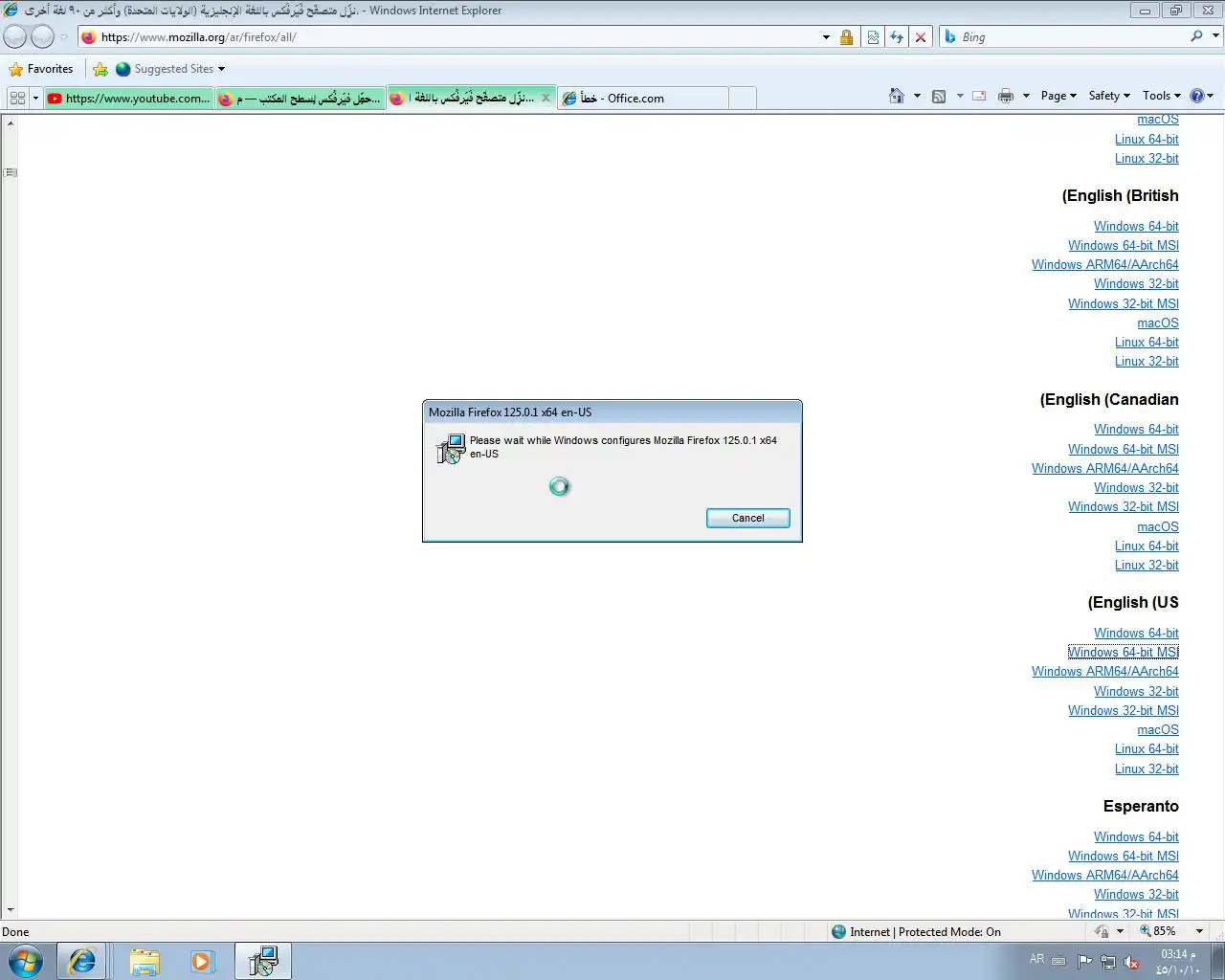The height and width of the screenshot is (980, 1225).
Task: Click Linux 64-bit under English (US)
Action: tap(1147, 749)
